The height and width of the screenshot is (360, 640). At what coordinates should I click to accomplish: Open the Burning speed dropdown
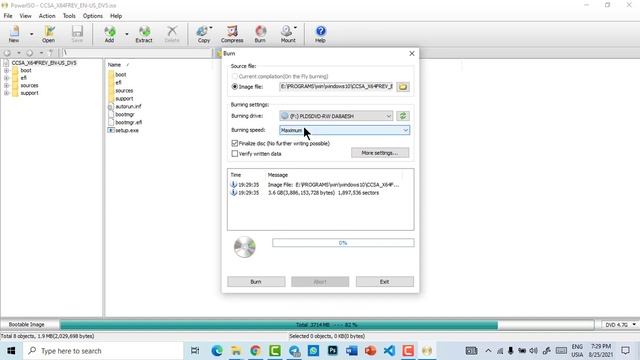click(344, 130)
